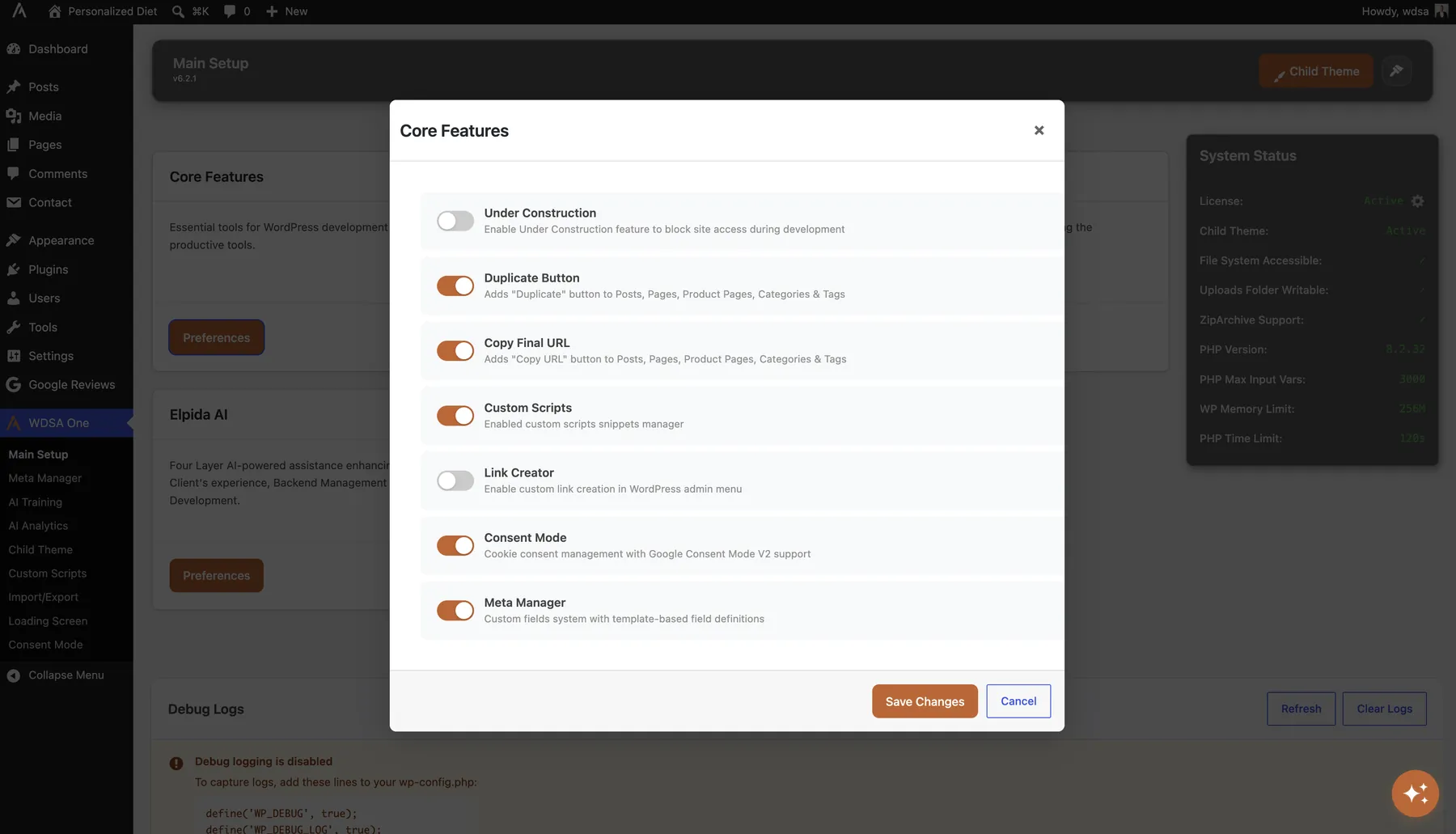The height and width of the screenshot is (834, 1456).
Task: Click the plus New icon in admin bar
Action: tap(272, 11)
